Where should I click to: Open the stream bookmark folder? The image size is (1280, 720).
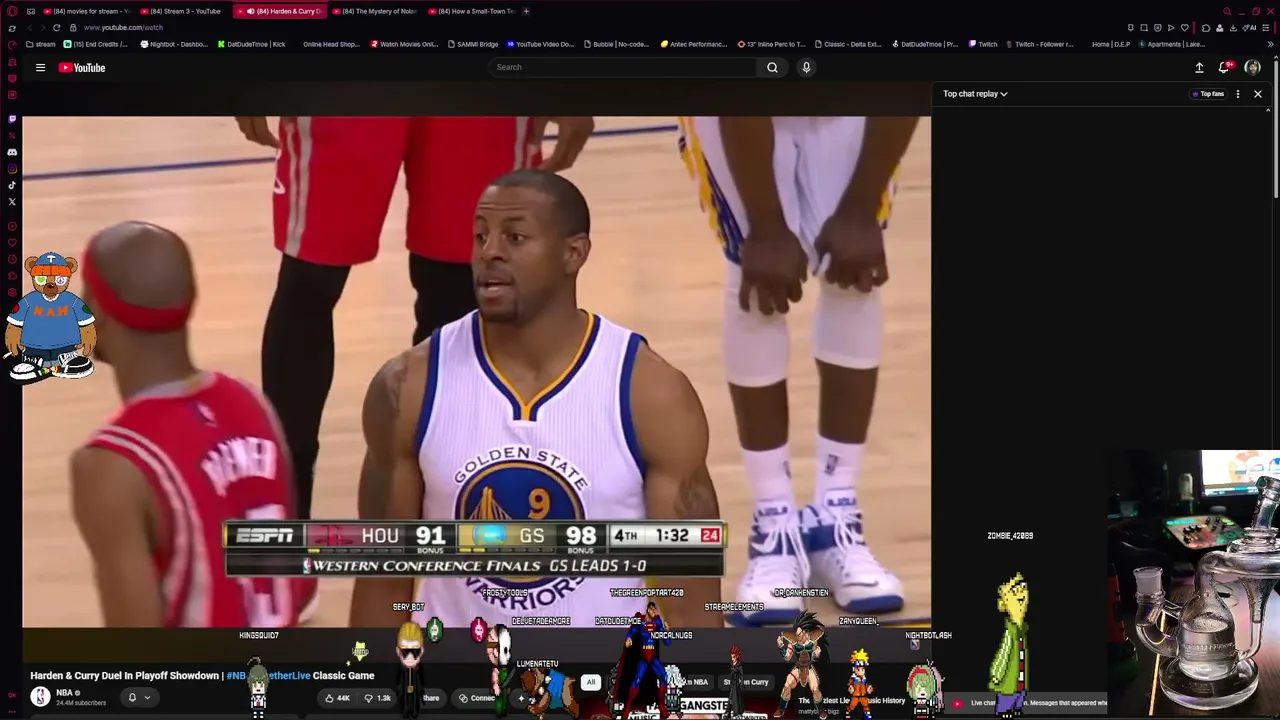pos(41,44)
